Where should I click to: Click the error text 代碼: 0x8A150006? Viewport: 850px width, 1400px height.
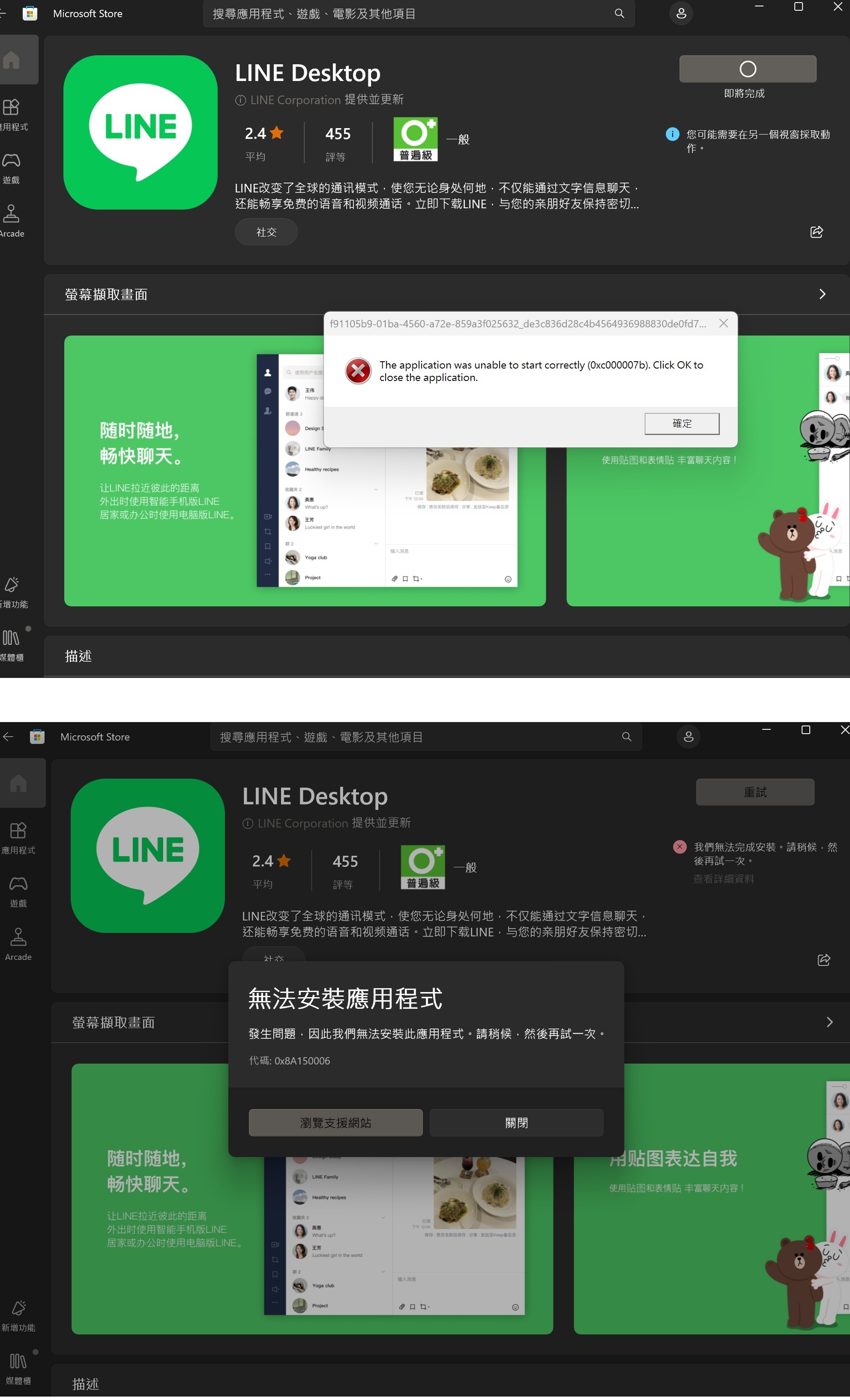tap(289, 1061)
